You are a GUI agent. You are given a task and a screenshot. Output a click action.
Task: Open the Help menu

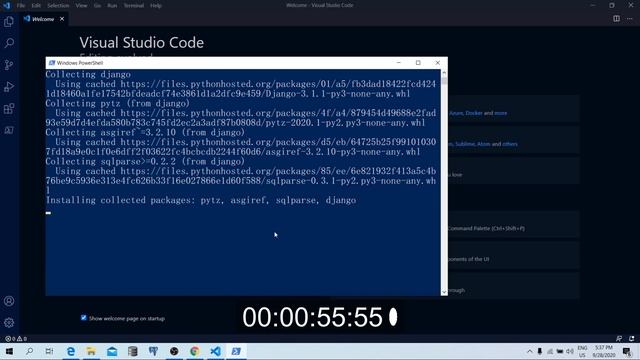pos(156,5)
